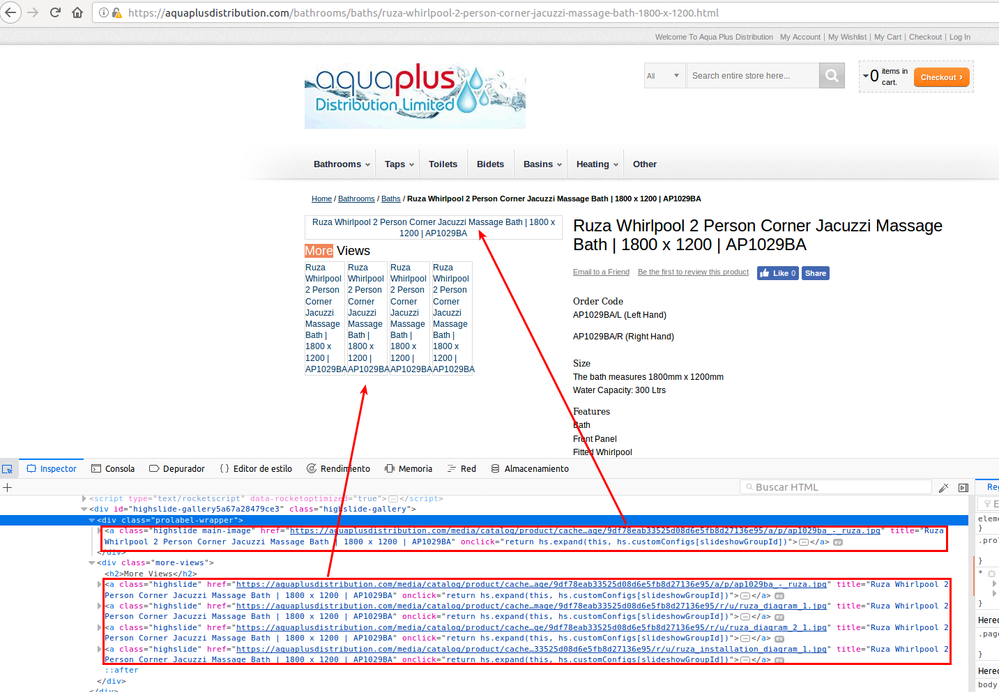Click the 'Email to a Friend' link
This screenshot has height=692, width=999.
pyautogui.click(x=601, y=272)
